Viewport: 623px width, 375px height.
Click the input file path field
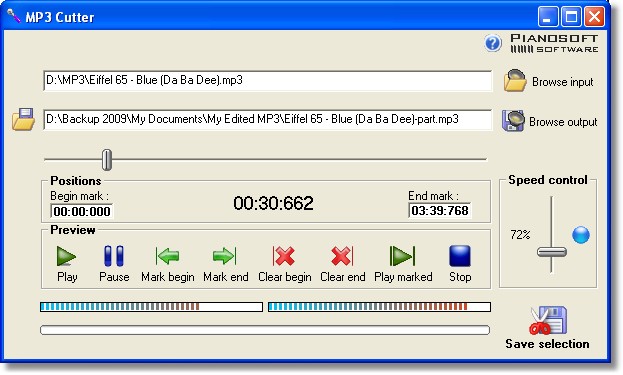click(267, 81)
